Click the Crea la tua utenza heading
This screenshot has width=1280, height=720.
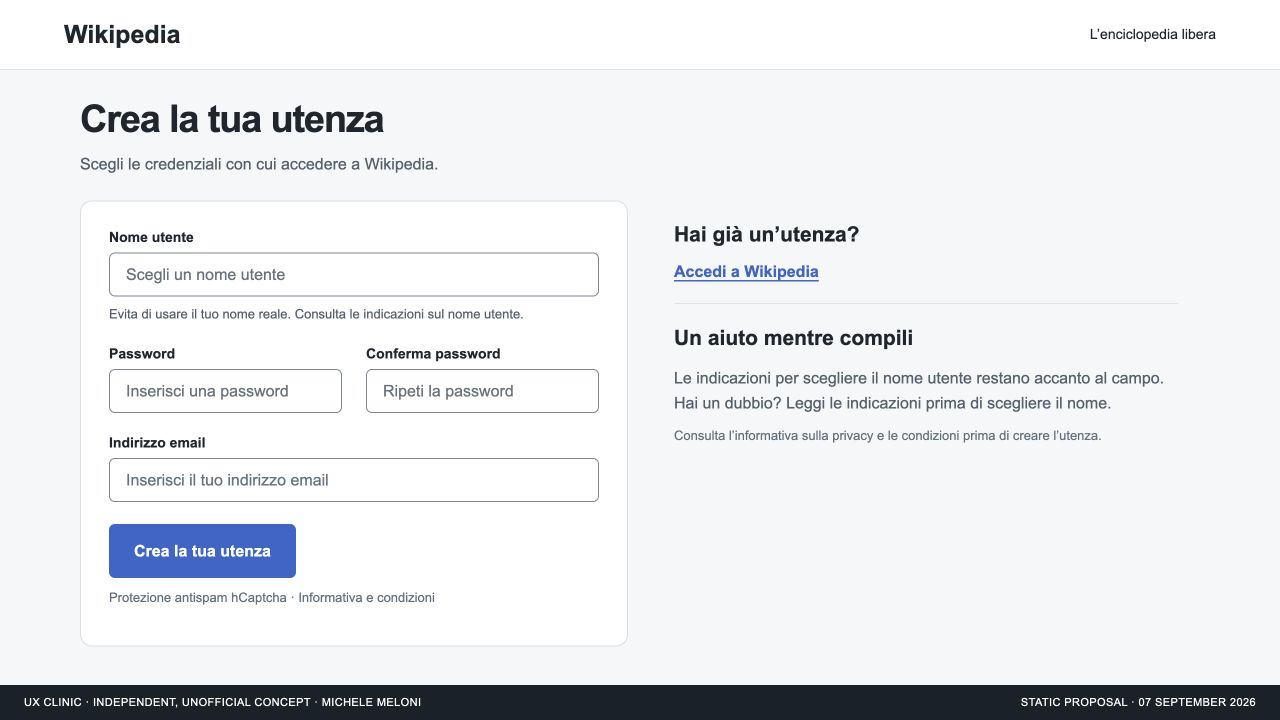(232, 119)
